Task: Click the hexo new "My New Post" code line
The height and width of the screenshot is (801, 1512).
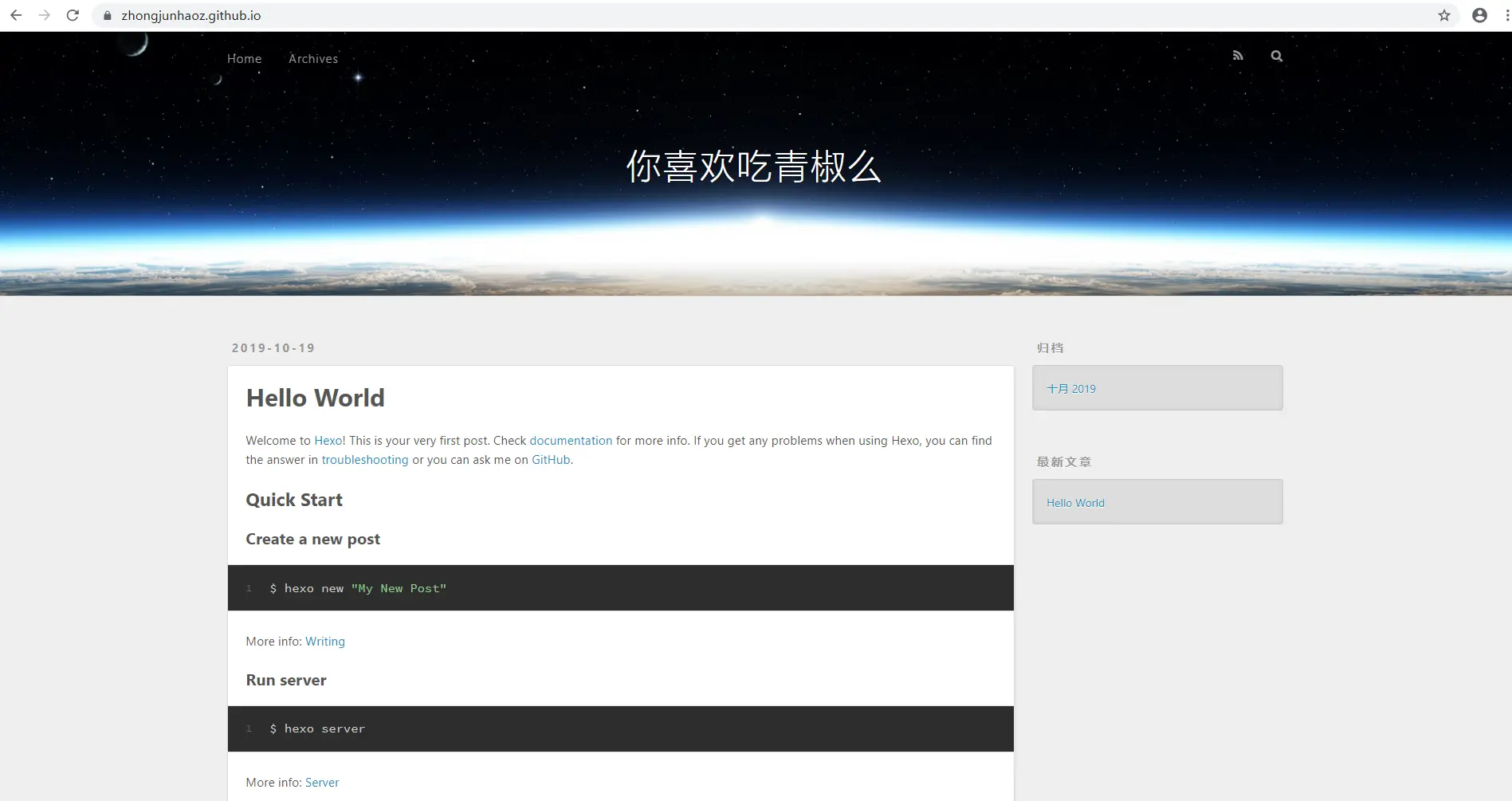Action: [x=358, y=588]
